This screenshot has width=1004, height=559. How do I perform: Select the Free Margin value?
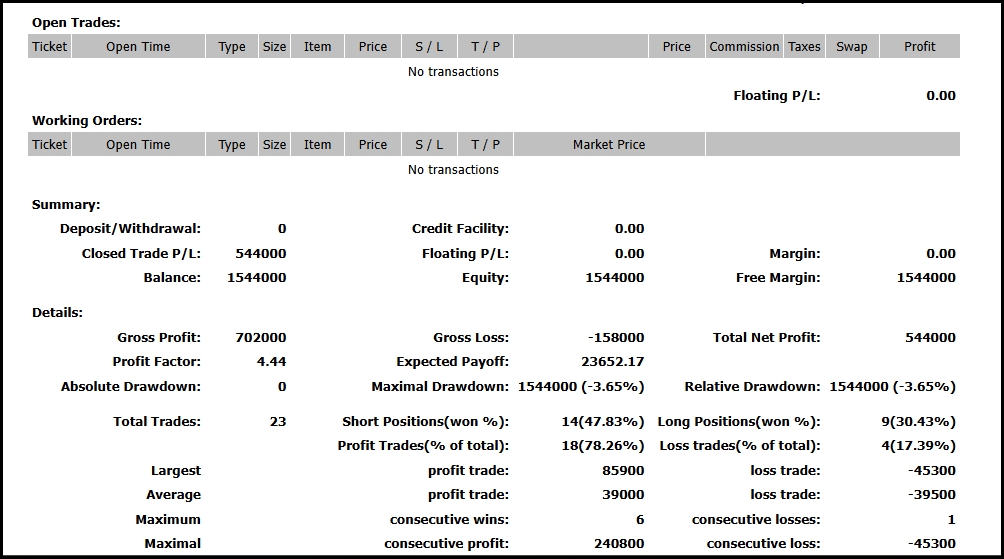pos(925,278)
